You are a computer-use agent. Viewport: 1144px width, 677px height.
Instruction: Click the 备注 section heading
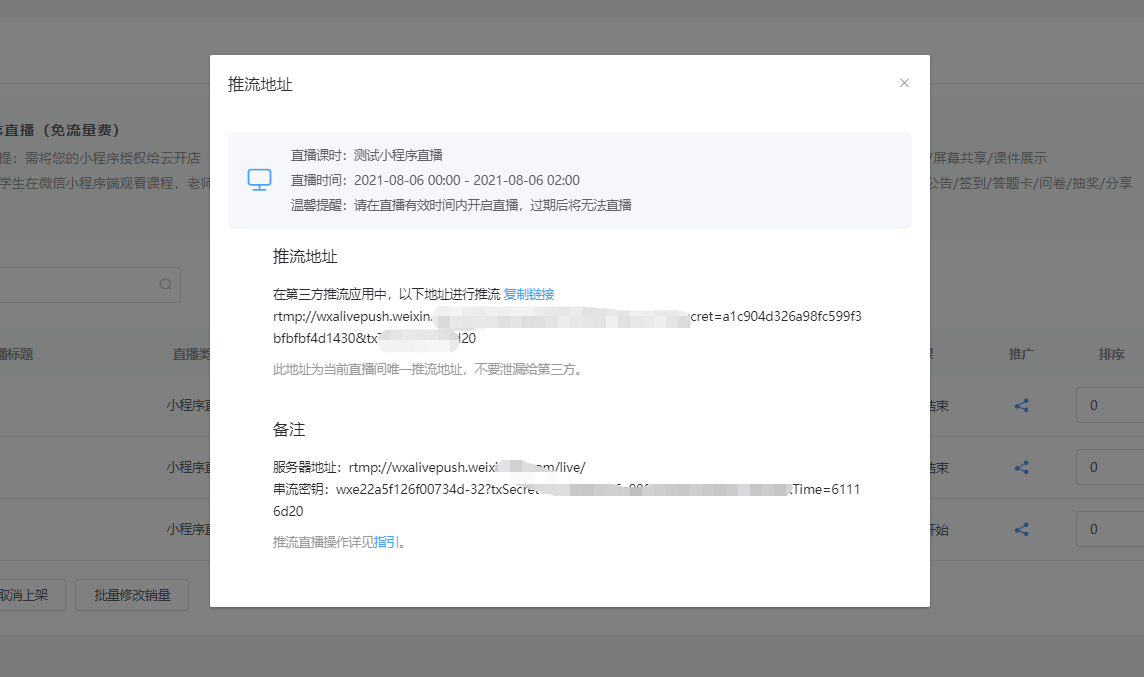[x=289, y=430]
